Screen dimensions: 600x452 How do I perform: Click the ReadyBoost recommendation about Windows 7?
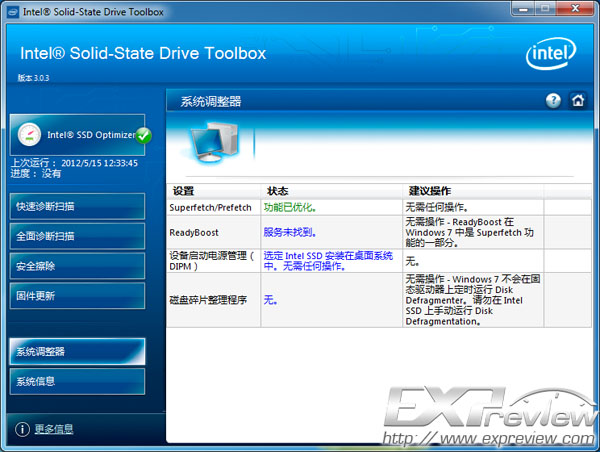click(469, 232)
